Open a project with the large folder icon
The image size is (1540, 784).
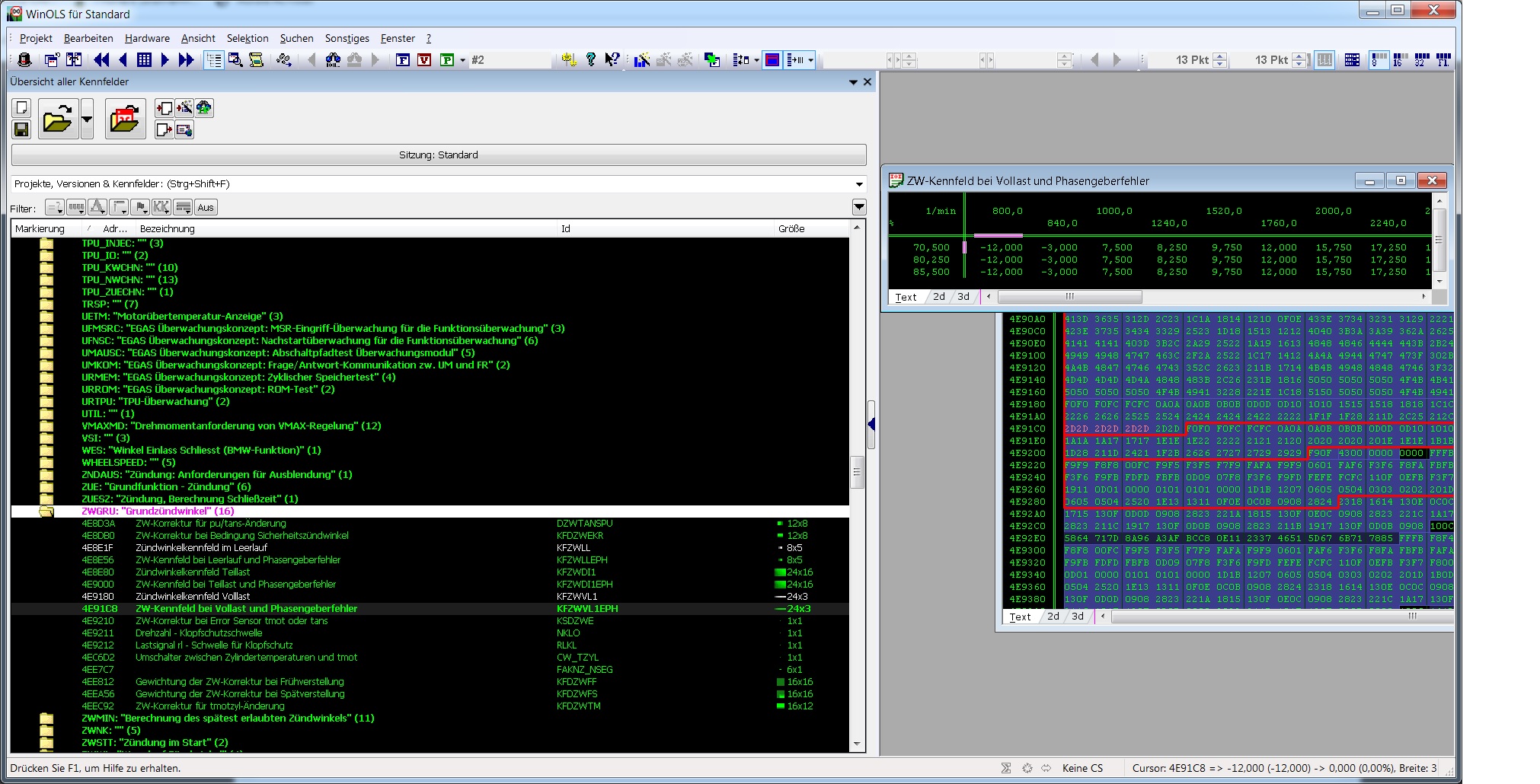click(58, 119)
